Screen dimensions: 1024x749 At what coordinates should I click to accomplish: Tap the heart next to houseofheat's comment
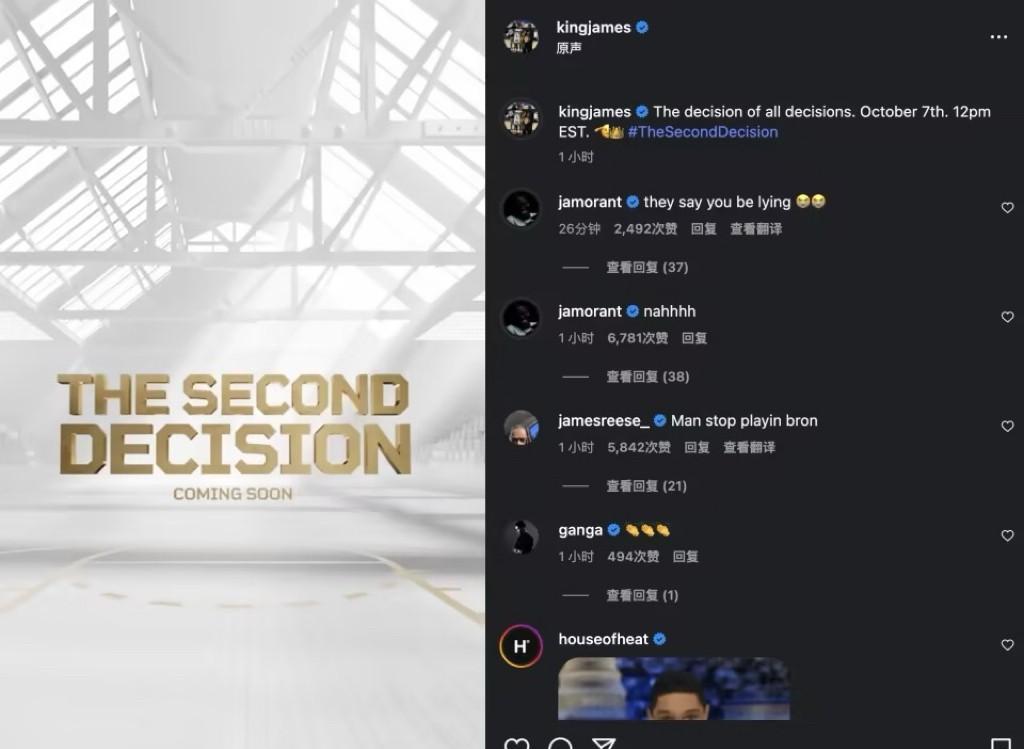pos(1007,645)
